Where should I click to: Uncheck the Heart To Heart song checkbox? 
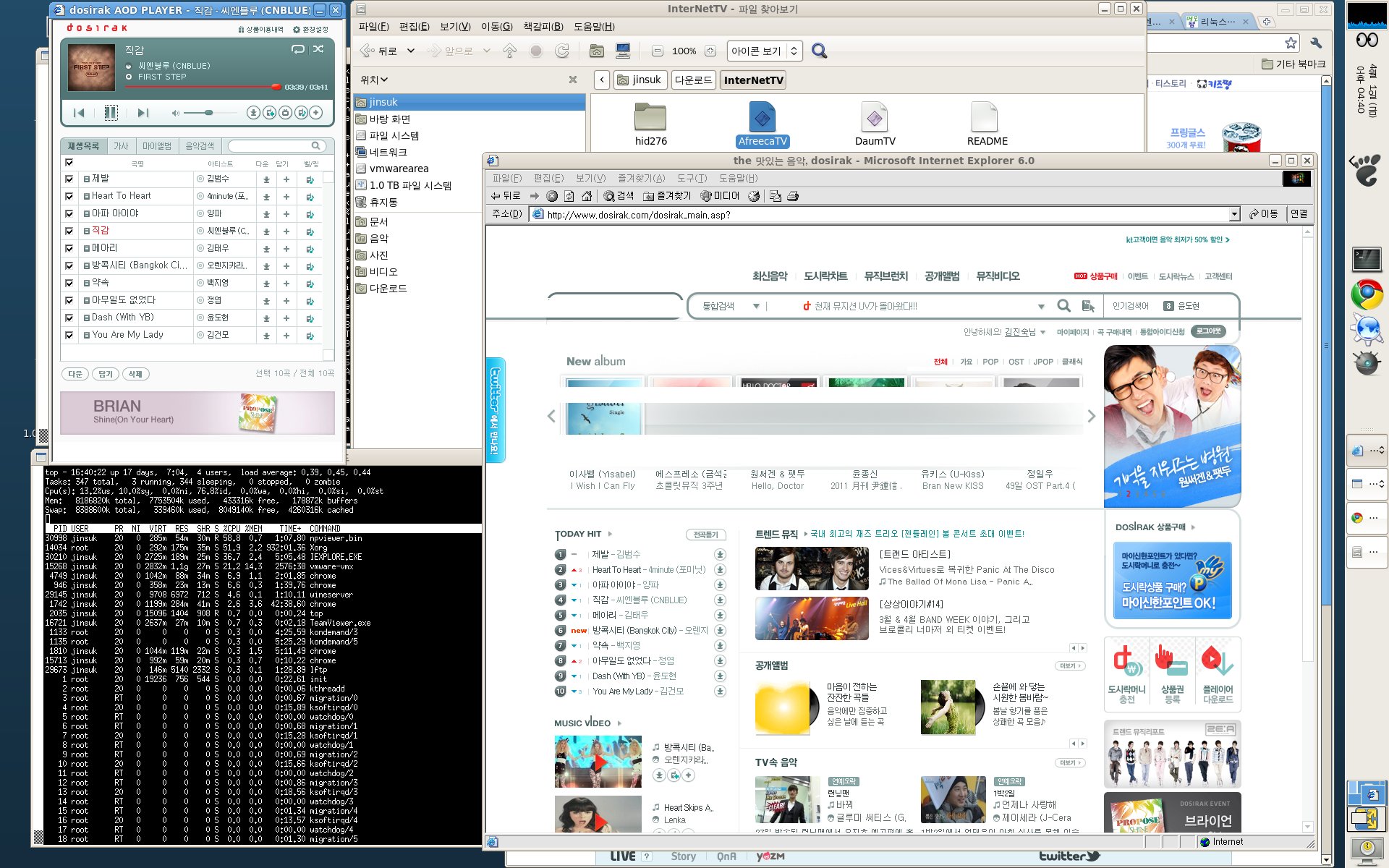click(x=69, y=196)
